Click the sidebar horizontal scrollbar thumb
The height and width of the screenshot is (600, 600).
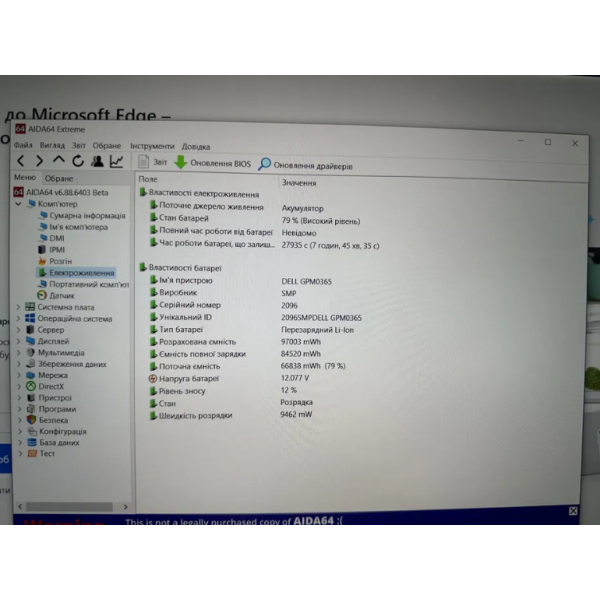[69, 507]
